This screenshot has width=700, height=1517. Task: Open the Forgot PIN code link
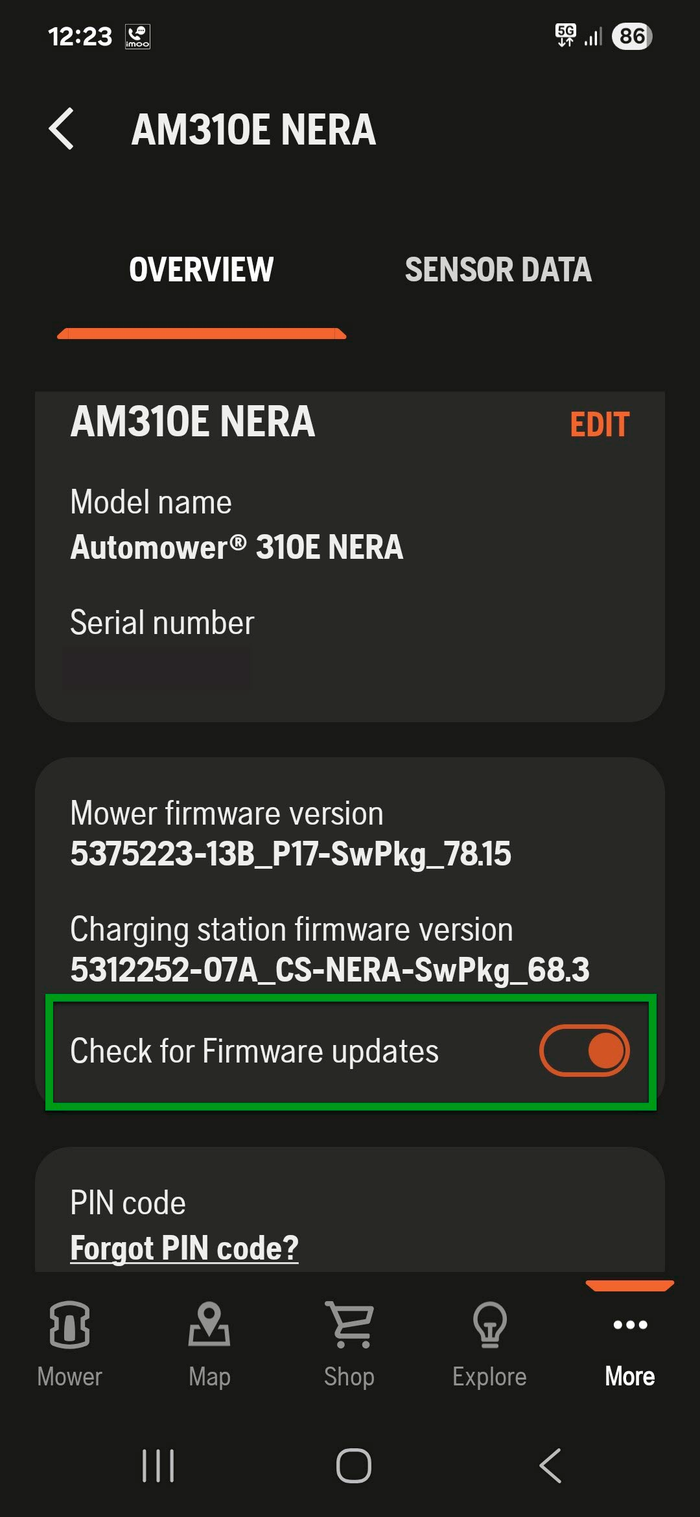pos(184,1248)
